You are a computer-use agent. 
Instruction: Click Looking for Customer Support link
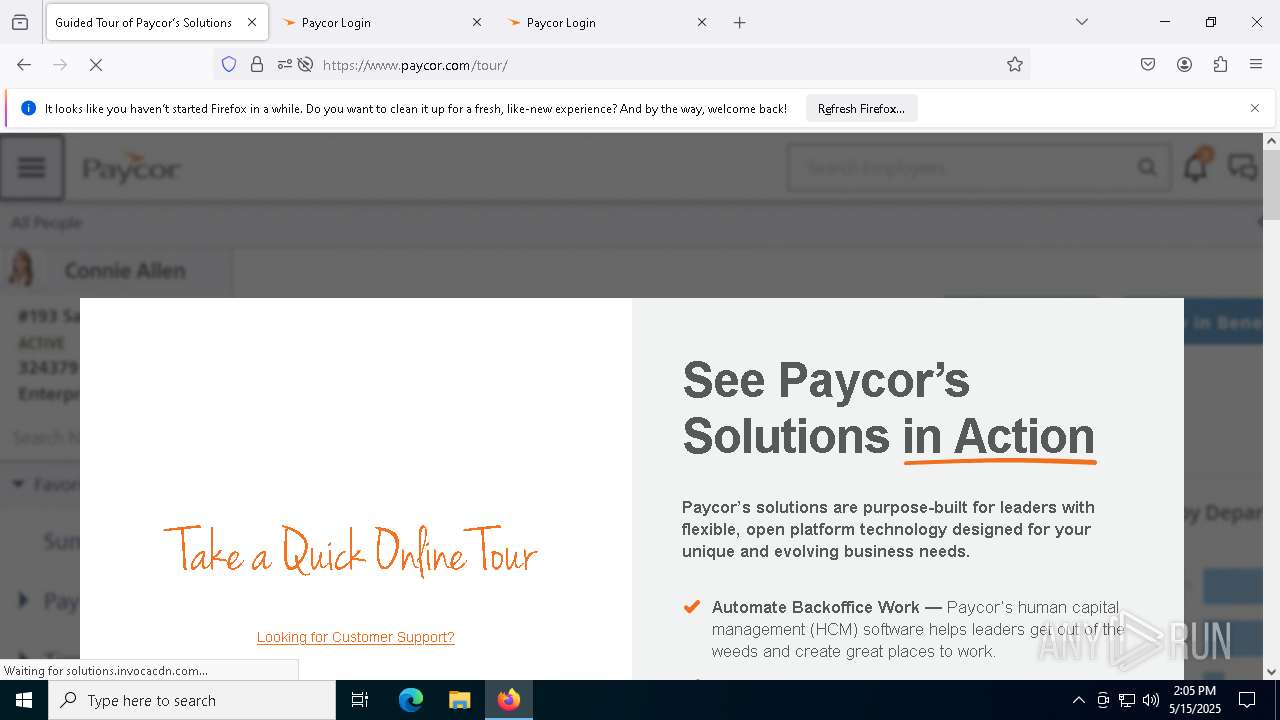tap(356, 637)
